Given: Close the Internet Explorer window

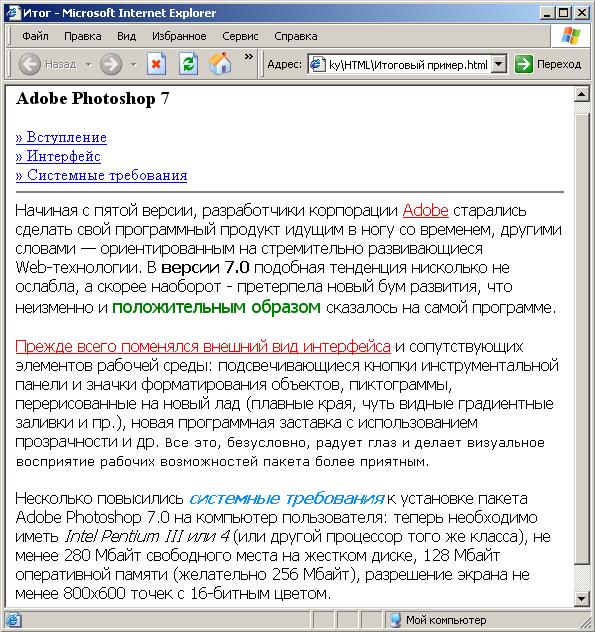Looking at the screenshot, I should pyautogui.click(x=582, y=13).
